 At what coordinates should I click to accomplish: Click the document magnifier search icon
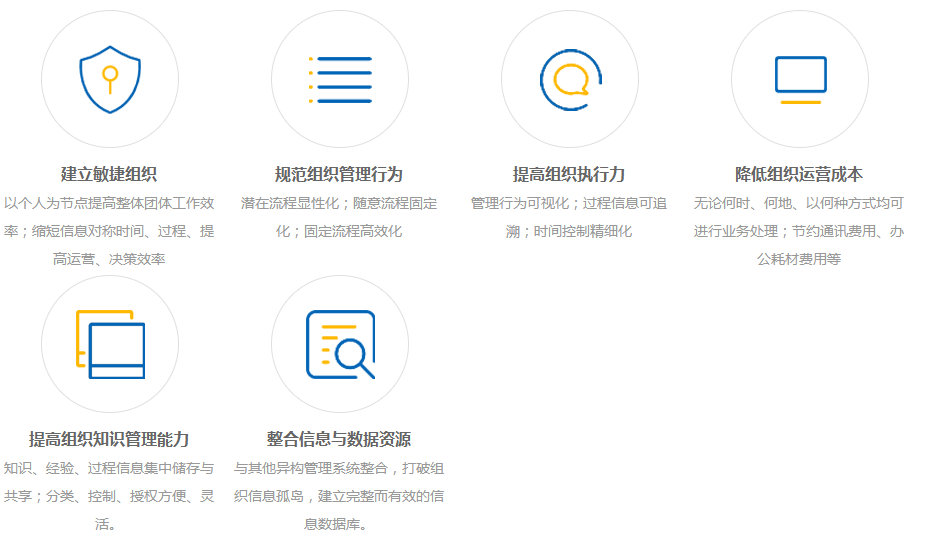[340, 344]
